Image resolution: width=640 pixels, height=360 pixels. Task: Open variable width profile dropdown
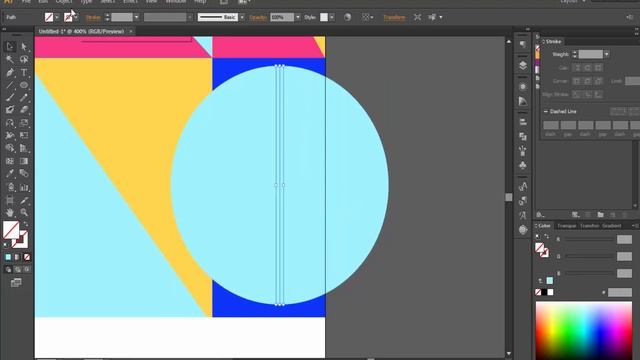point(190,17)
